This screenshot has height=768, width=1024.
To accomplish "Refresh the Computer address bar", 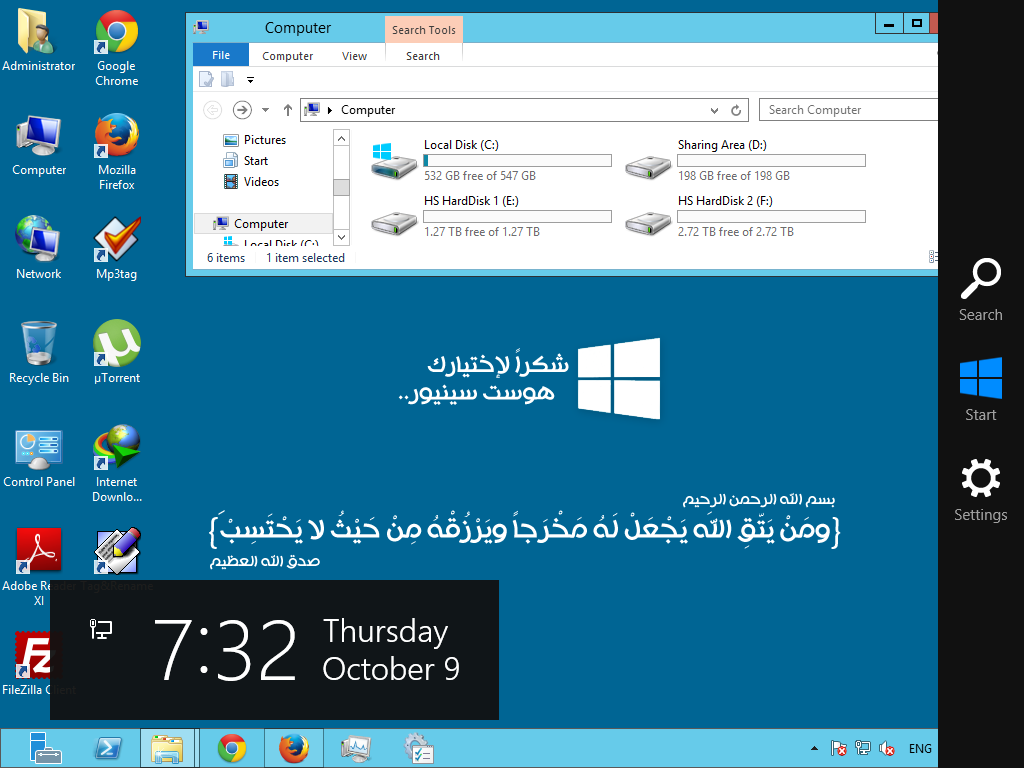I will pyautogui.click(x=736, y=110).
